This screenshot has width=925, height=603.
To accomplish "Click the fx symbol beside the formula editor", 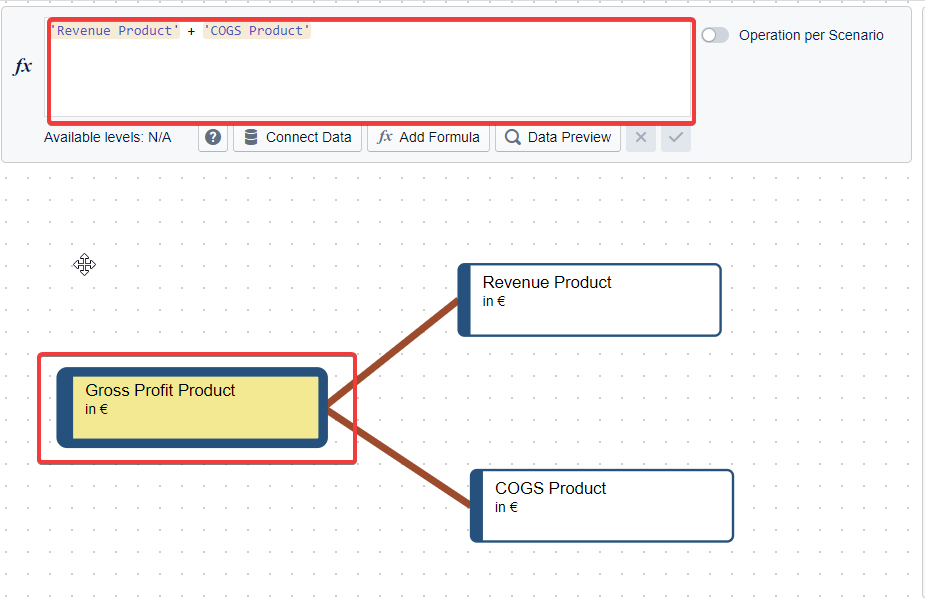I will point(22,67).
